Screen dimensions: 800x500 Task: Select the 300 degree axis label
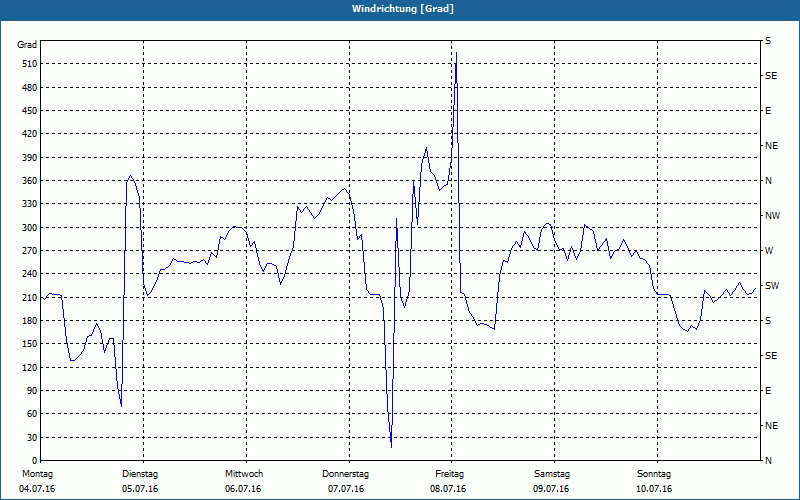pos(30,228)
